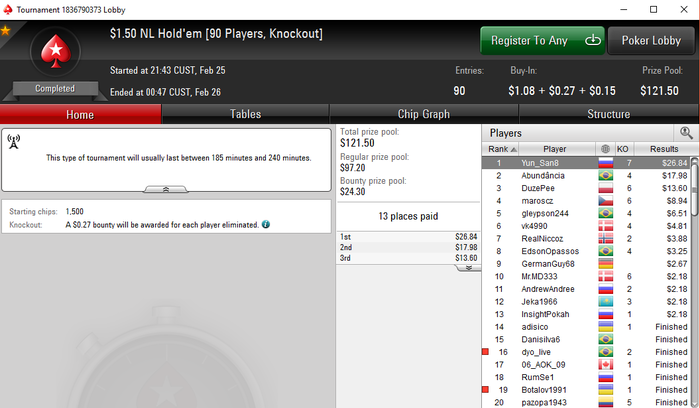Click the red marker beside dyo_live
This screenshot has height=408, width=700.
tap(485, 352)
